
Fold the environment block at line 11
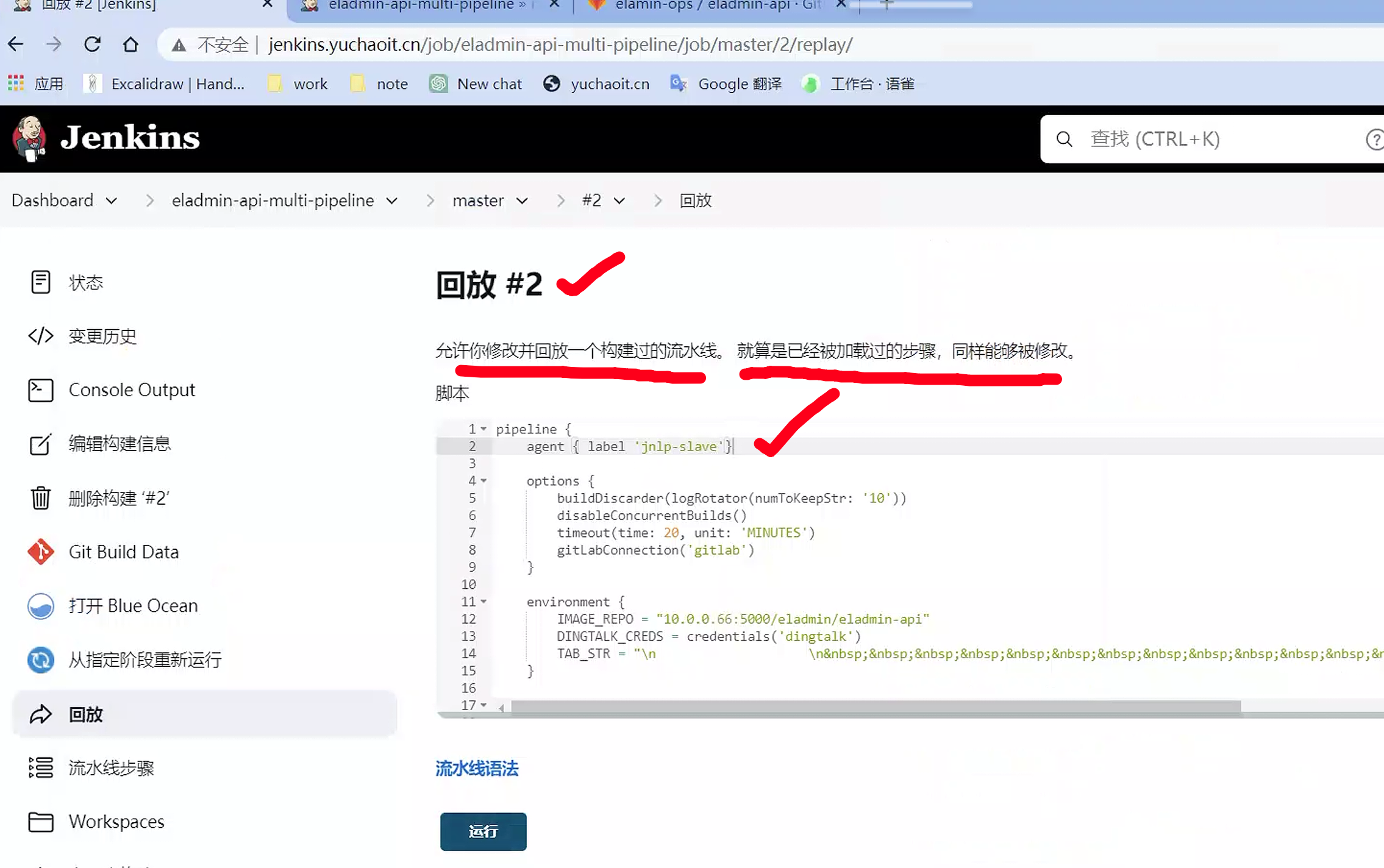point(483,602)
